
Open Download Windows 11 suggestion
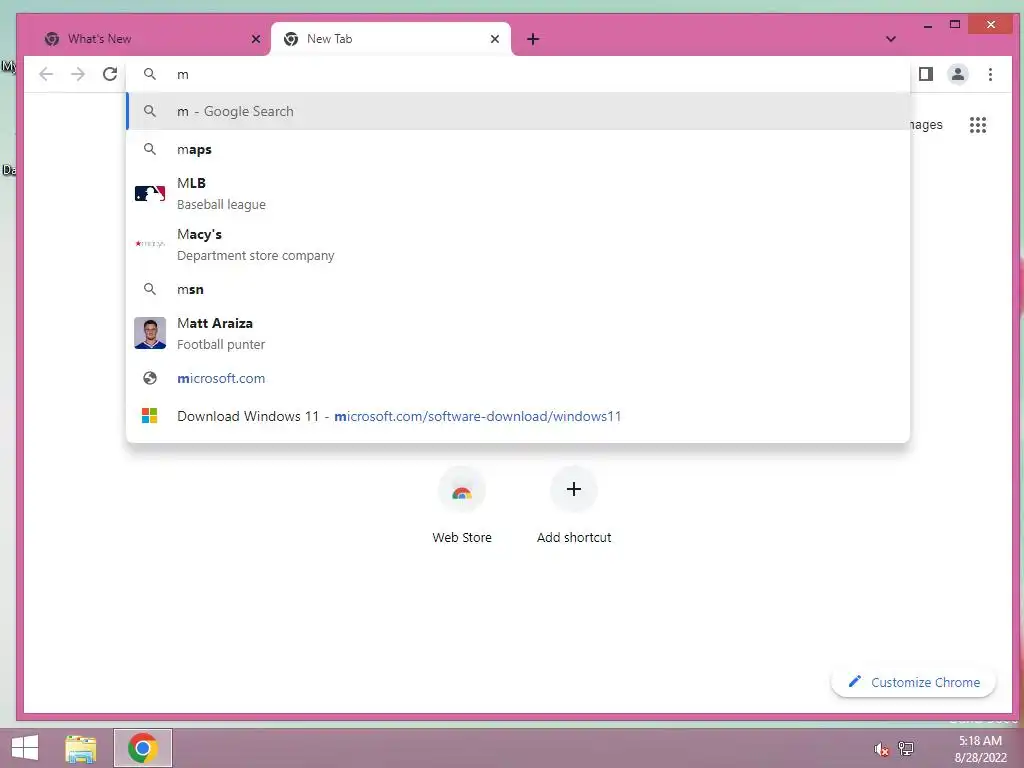pos(518,416)
